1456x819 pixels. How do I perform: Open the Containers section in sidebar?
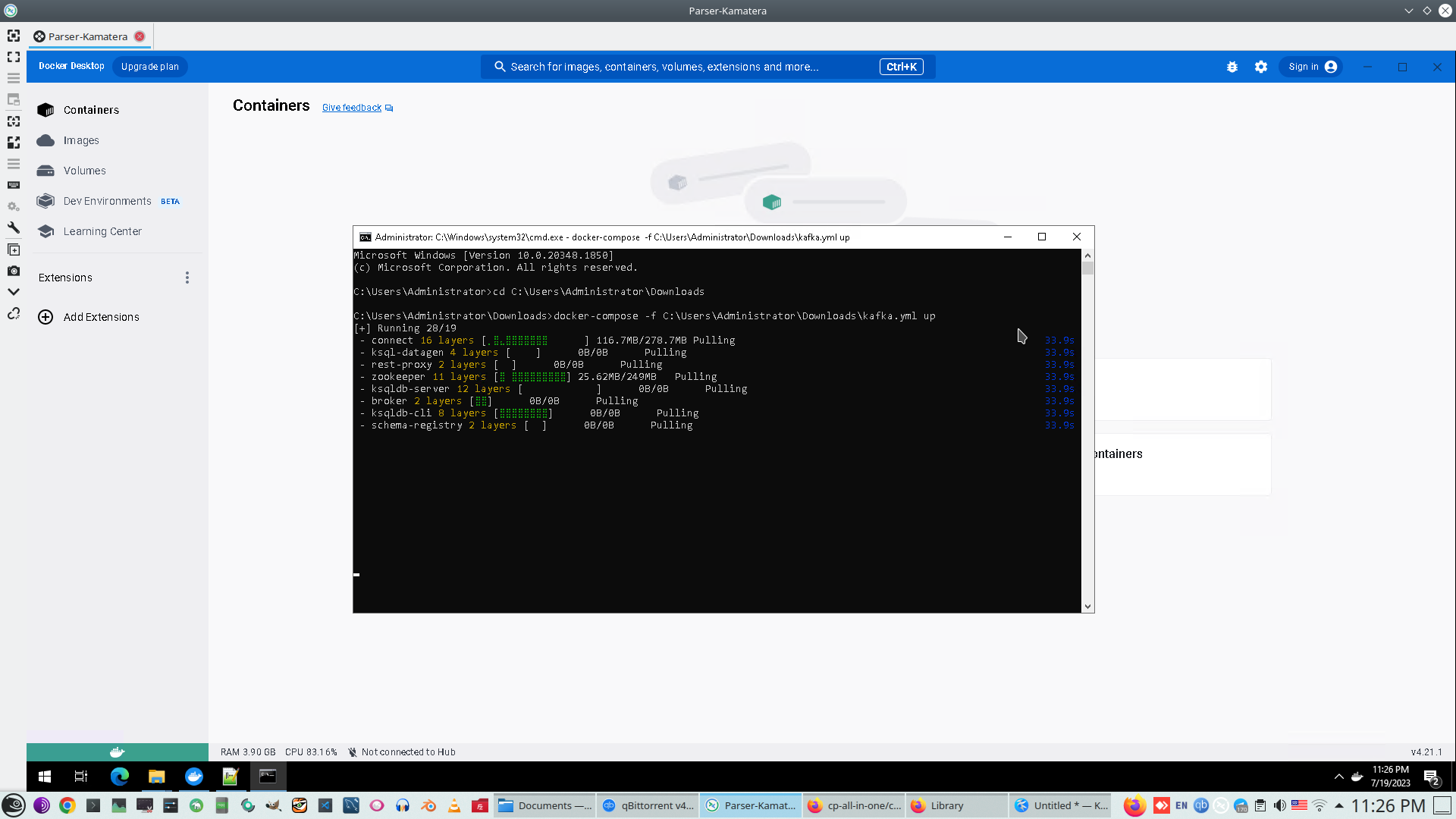click(91, 110)
